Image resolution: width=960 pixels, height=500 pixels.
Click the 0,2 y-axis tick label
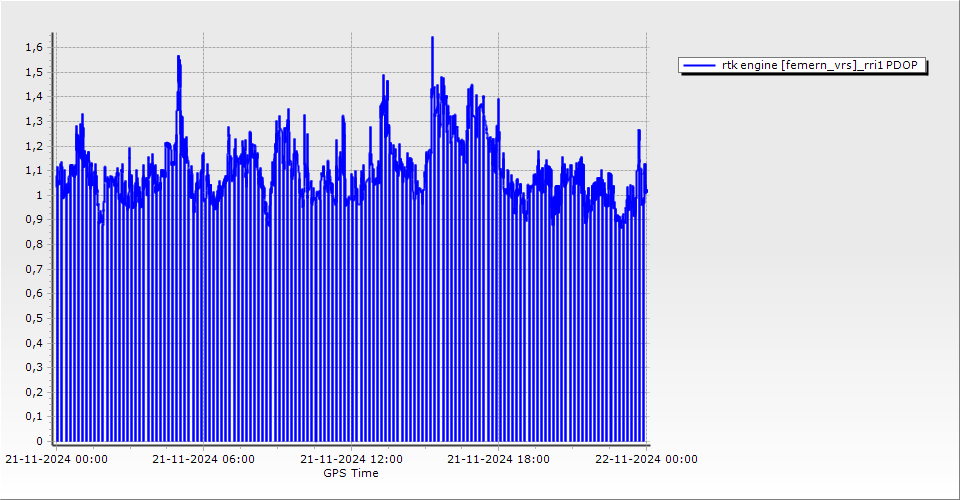click(x=33, y=392)
